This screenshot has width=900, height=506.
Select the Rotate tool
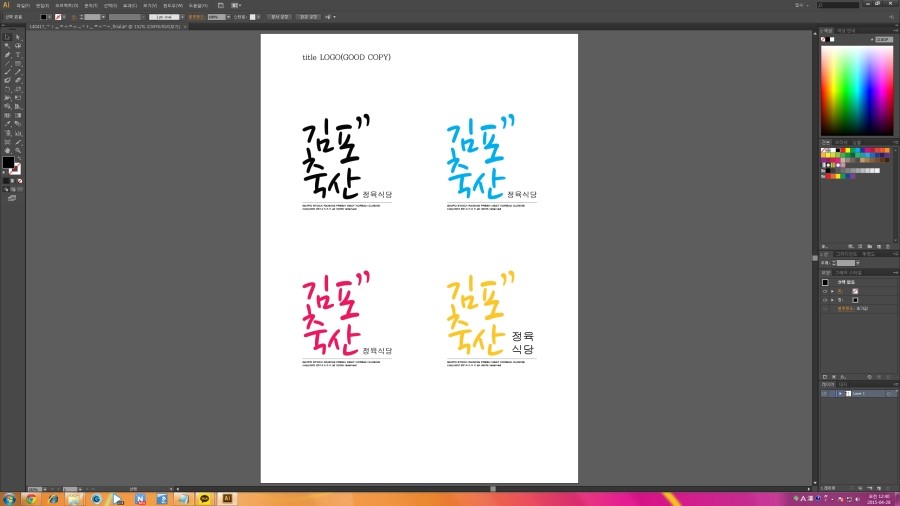coord(7,89)
